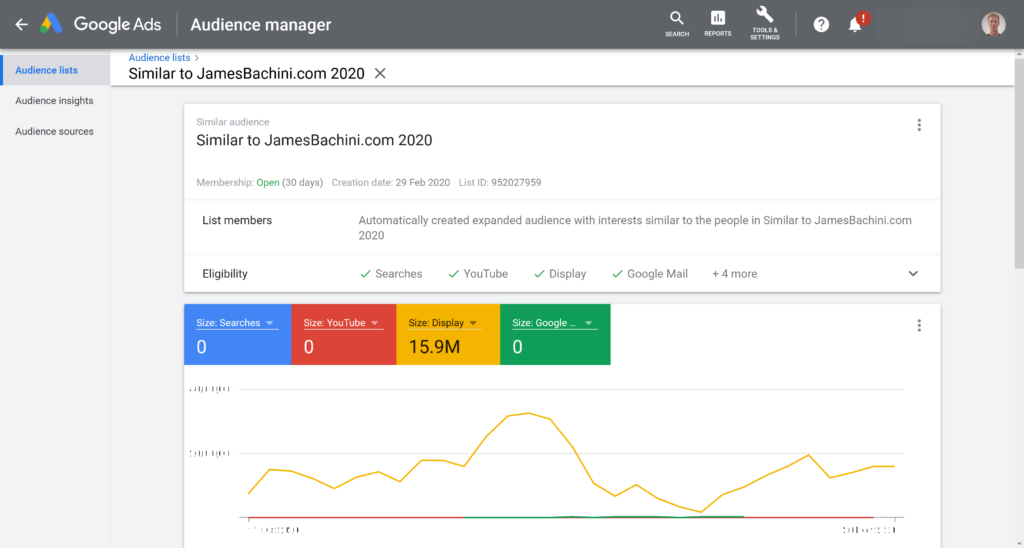This screenshot has height=548, width=1024.
Task: Click the vertical page scrollbar thumb
Action: pos(1019,163)
